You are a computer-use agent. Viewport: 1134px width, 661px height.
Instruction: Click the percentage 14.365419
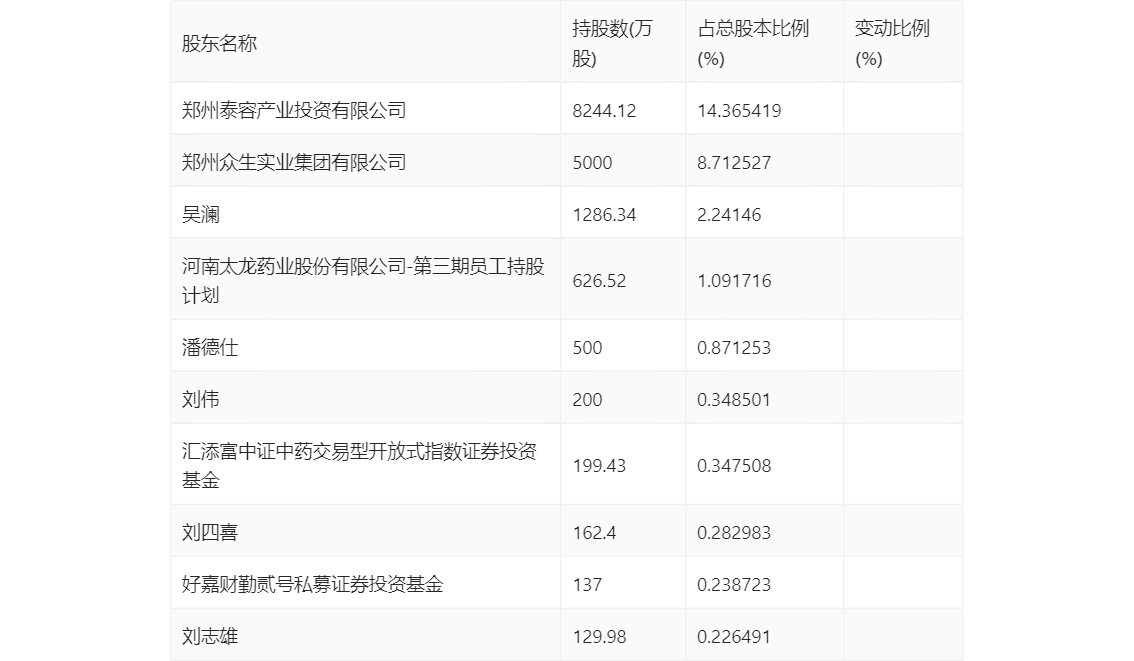(x=739, y=111)
